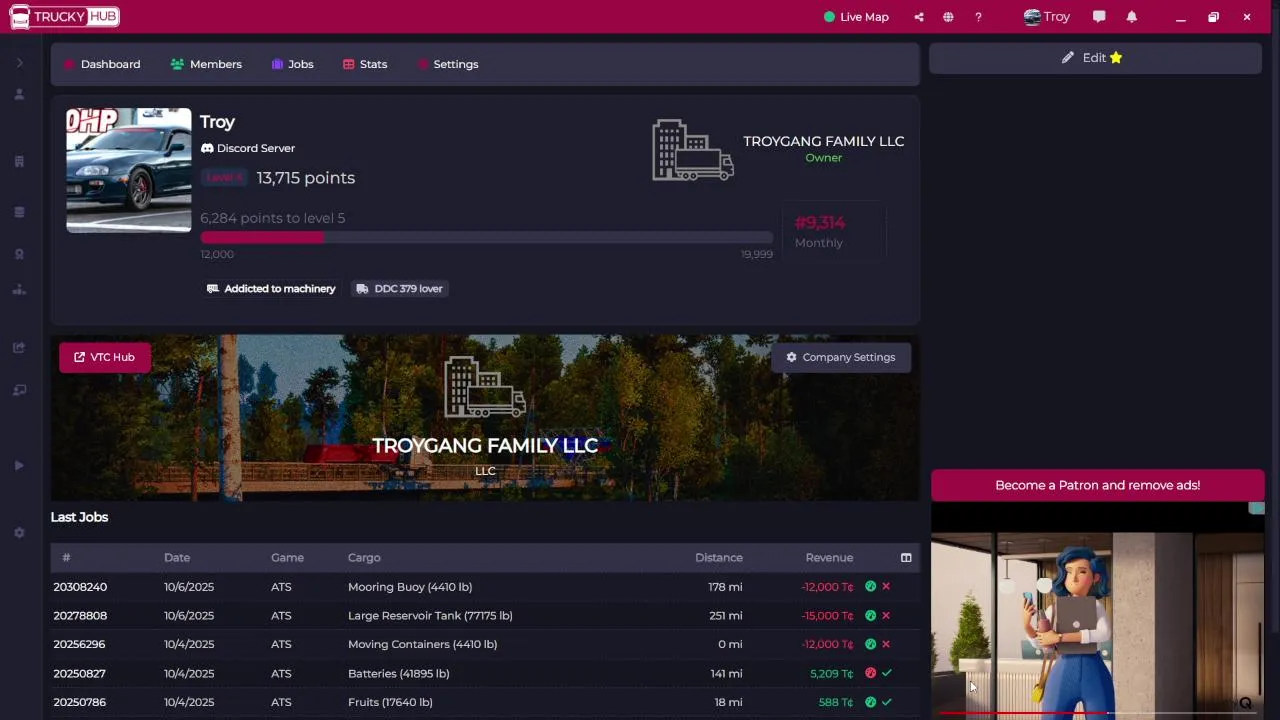Image resolution: width=1280 pixels, height=720 pixels.
Task: Expand the left sidebar chevron
Action: [x=19, y=63]
